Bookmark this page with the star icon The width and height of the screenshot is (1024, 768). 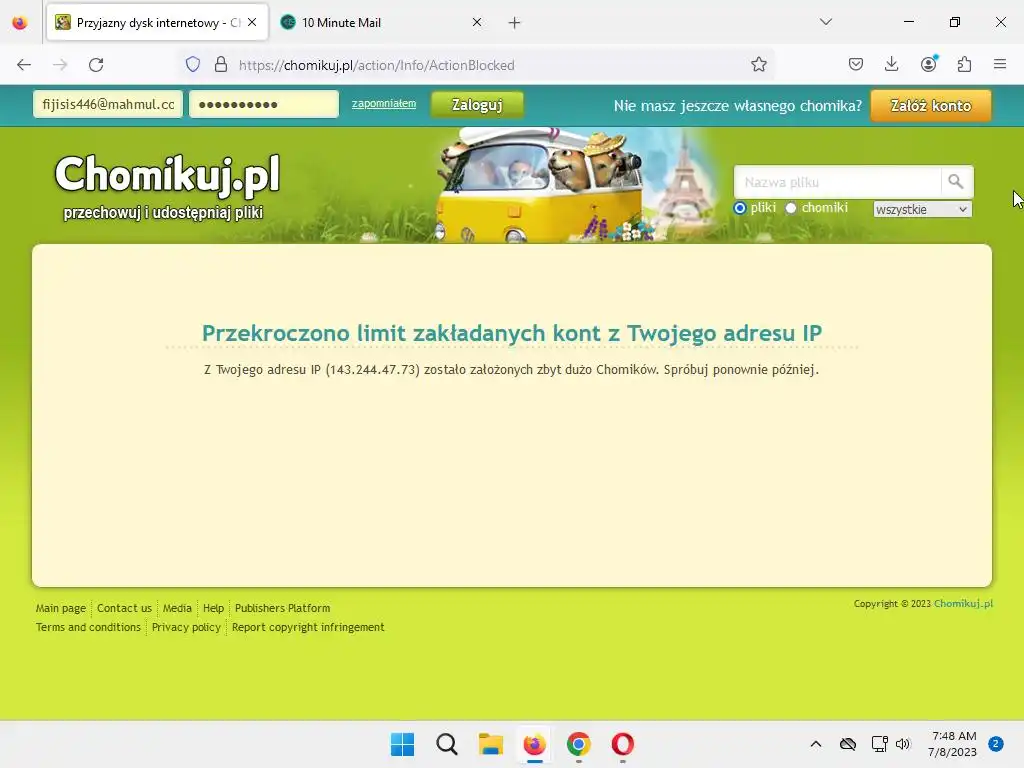click(758, 65)
